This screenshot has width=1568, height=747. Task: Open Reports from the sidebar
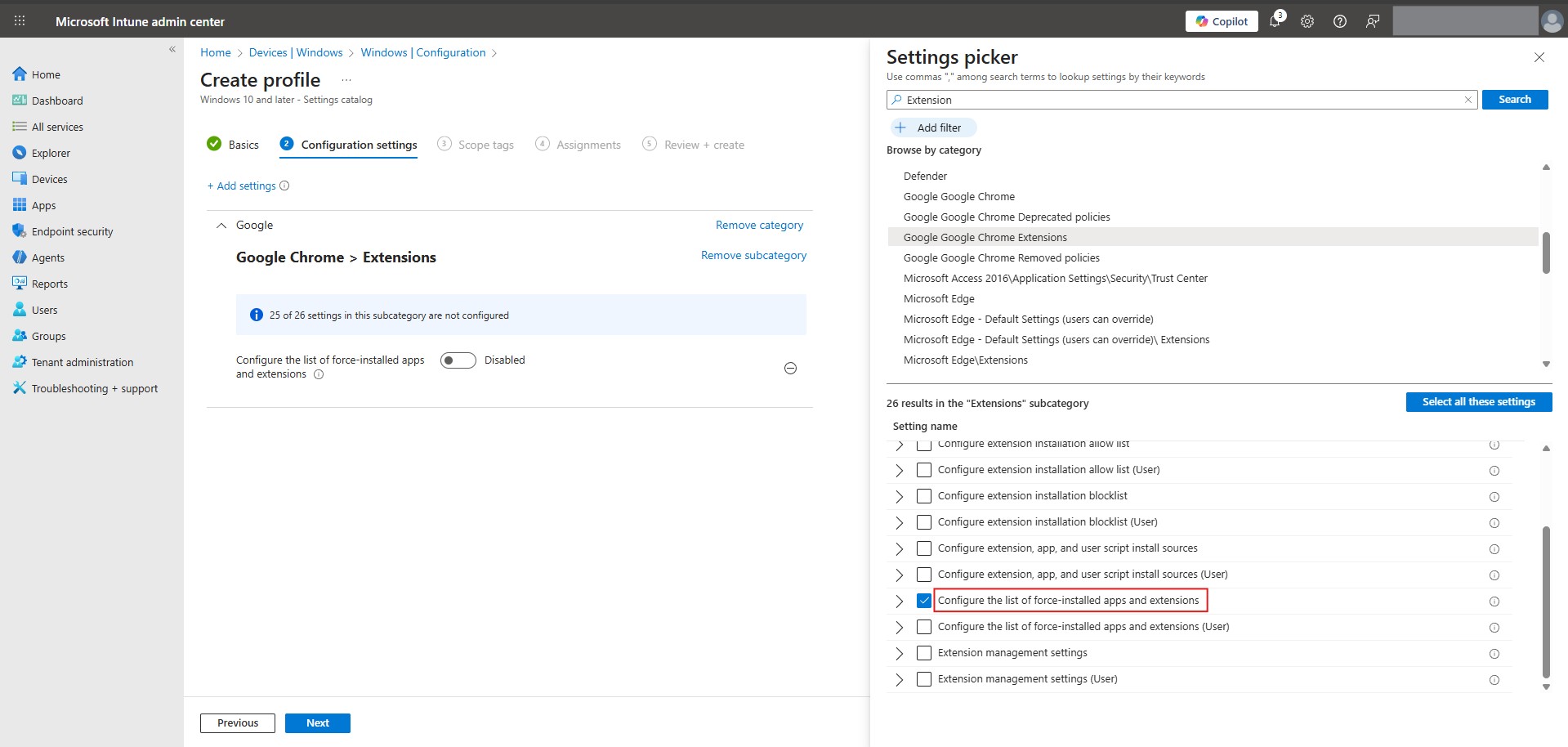[x=50, y=284]
